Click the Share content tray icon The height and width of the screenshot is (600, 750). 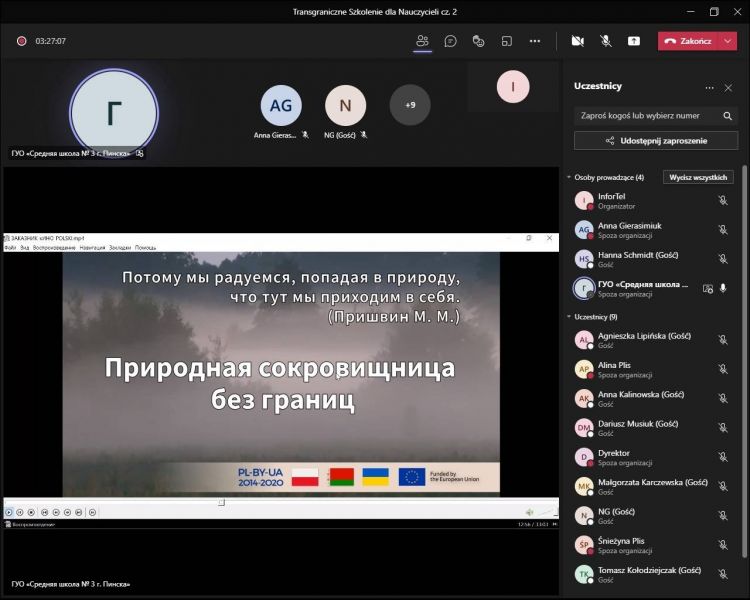tap(633, 41)
